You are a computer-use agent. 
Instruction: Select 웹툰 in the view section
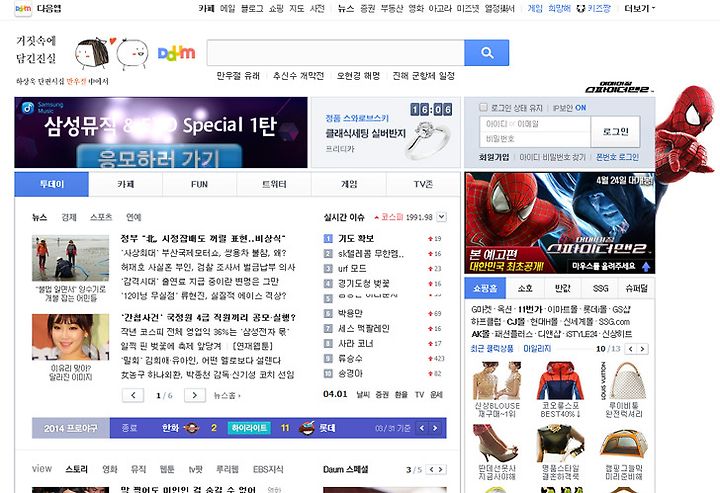coord(167,470)
